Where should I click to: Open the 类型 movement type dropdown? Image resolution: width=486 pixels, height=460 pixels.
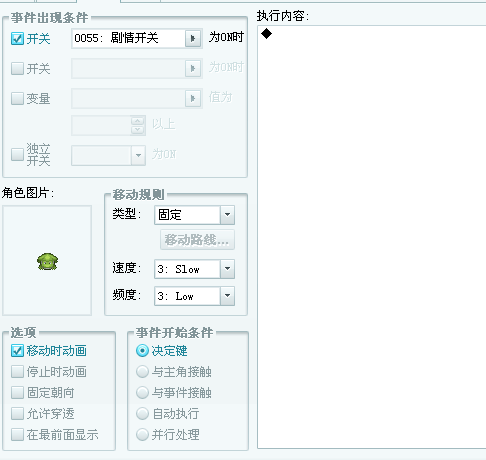(227, 215)
